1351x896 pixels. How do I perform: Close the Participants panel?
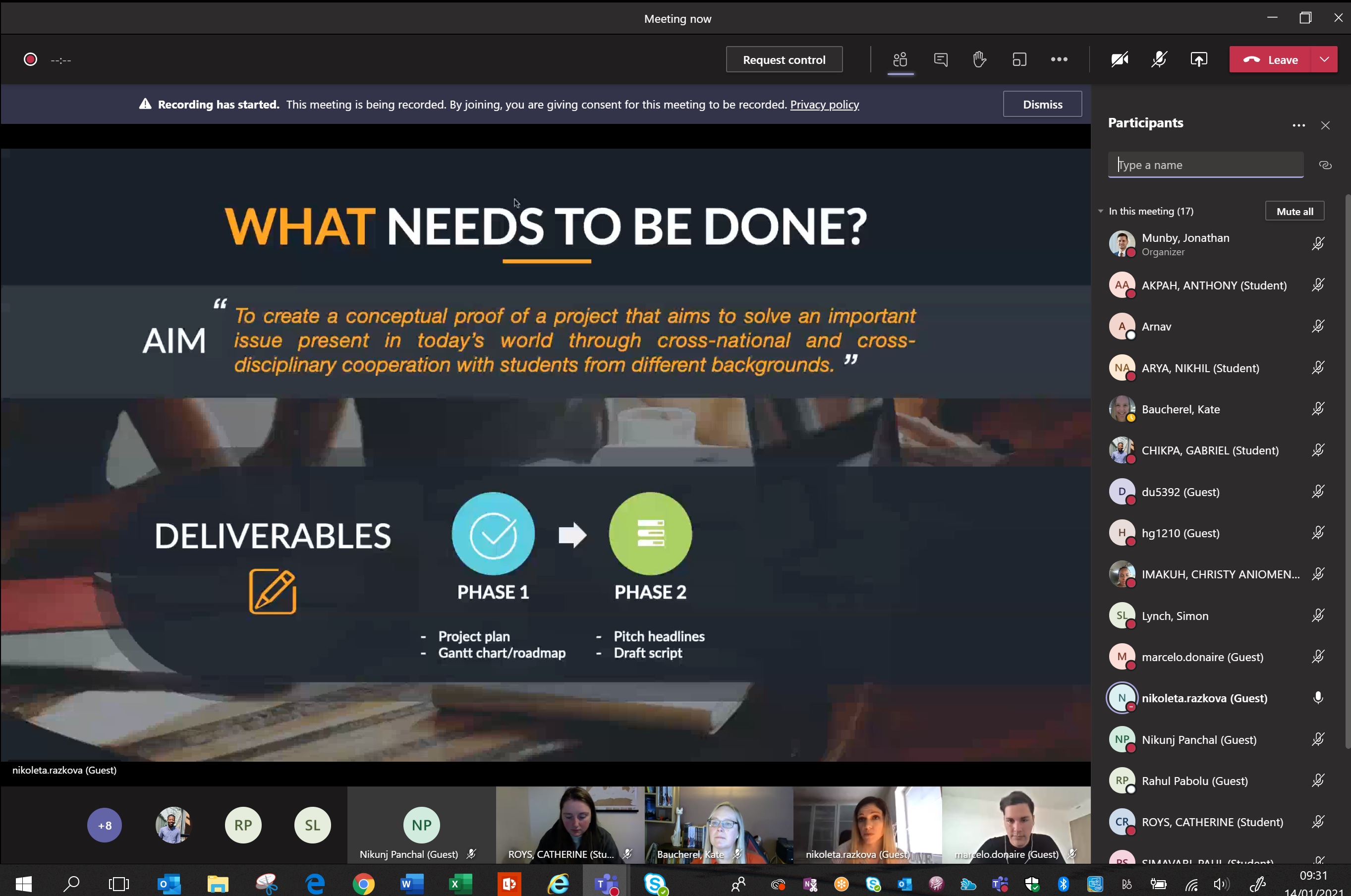coord(1325,125)
